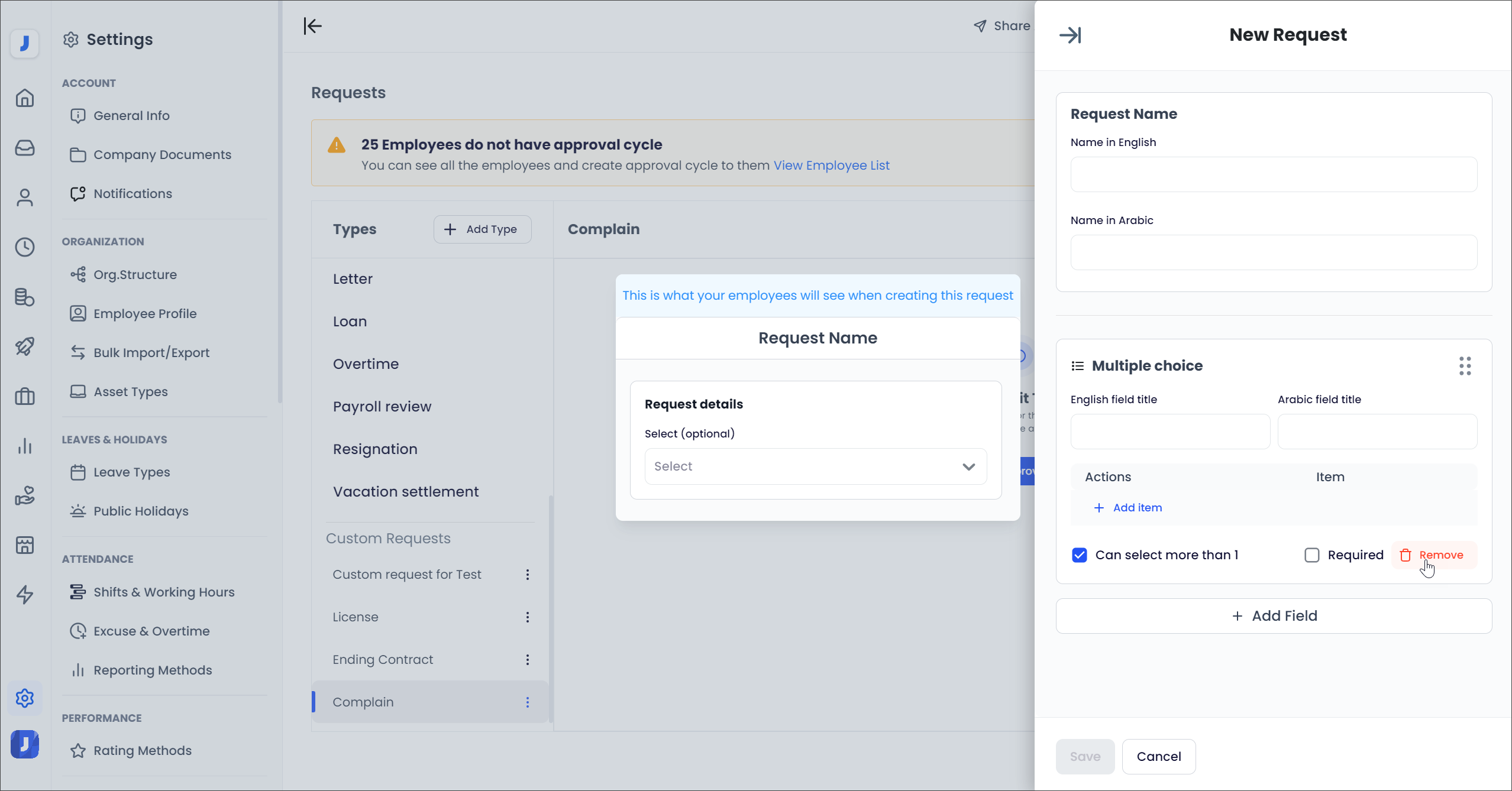Screen dimensions: 1512x791
Task: Open the Select dropdown in preview
Action: [x=815, y=466]
